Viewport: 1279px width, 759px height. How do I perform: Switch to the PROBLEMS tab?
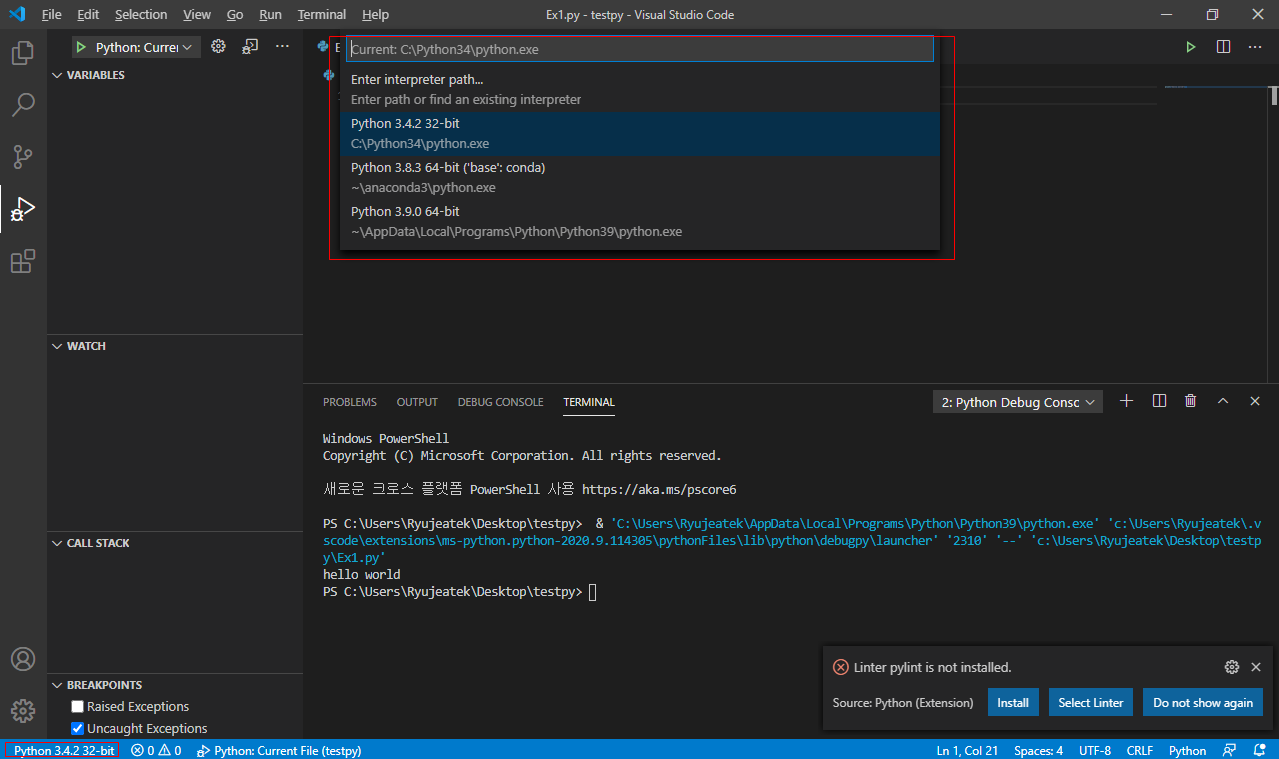pos(350,402)
